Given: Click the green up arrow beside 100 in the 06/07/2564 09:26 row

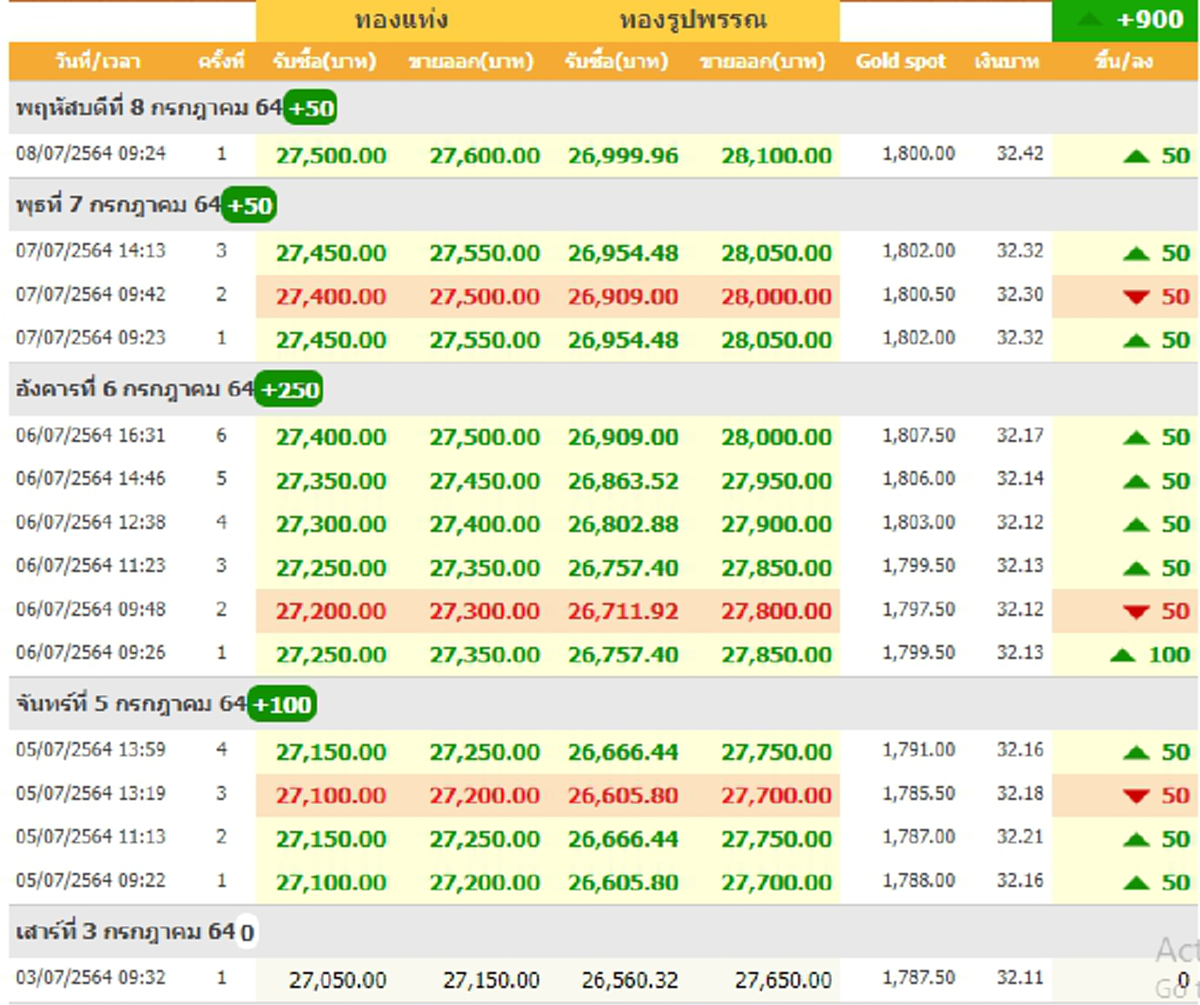Looking at the screenshot, I should coord(1124,655).
